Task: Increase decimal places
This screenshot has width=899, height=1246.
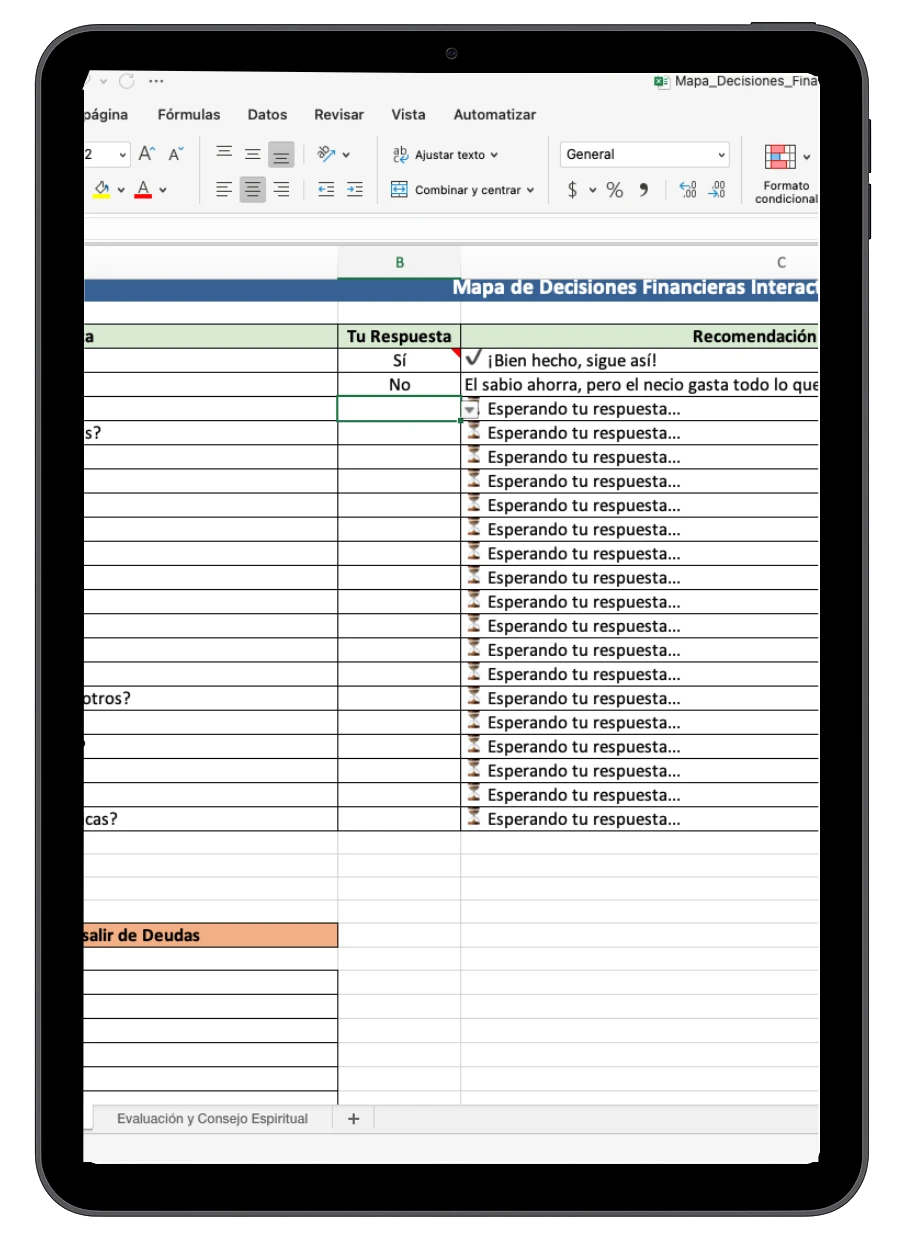Action: (x=688, y=190)
